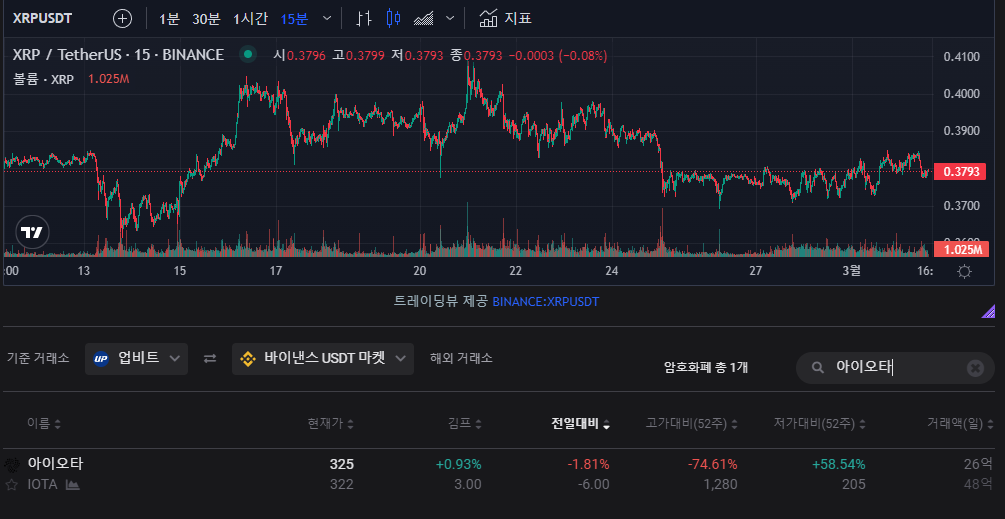This screenshot has width=1005, height=519.
Task: Open the time interval dropdown arrow
Action: click(x=327, y=19)
